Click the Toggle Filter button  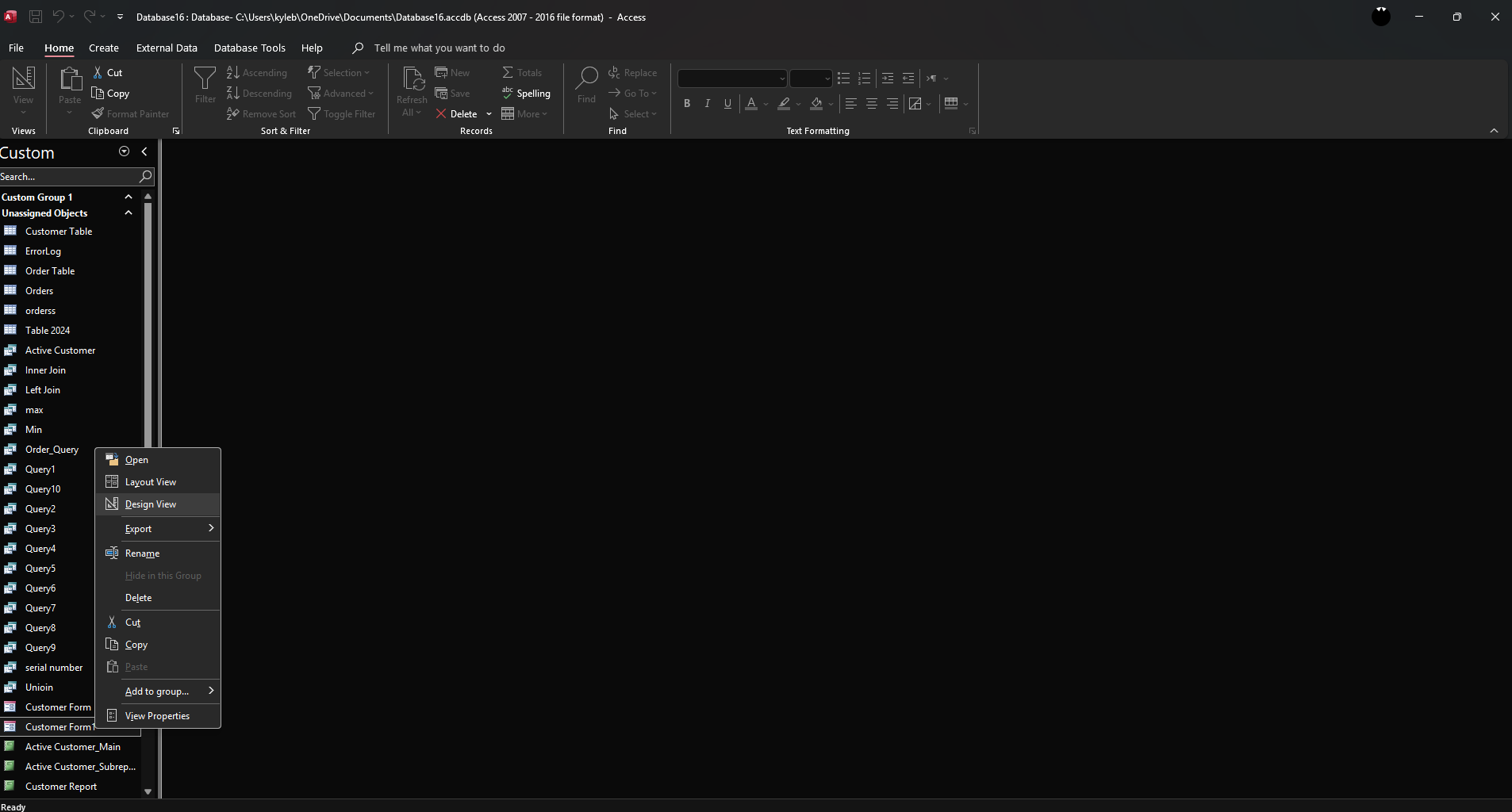342,113
